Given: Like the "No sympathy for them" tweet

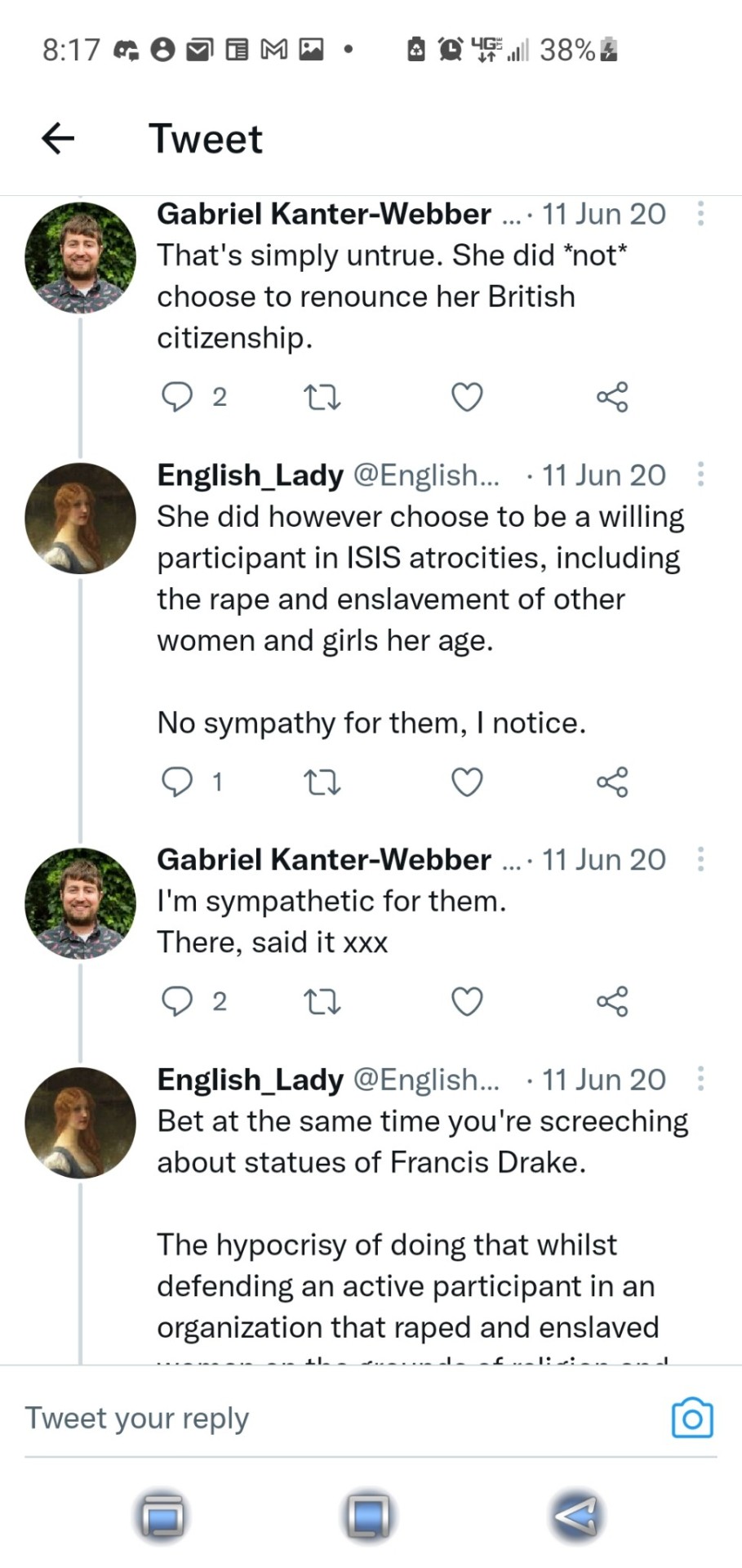Looking at the screenshot, I should pos(467,782).
